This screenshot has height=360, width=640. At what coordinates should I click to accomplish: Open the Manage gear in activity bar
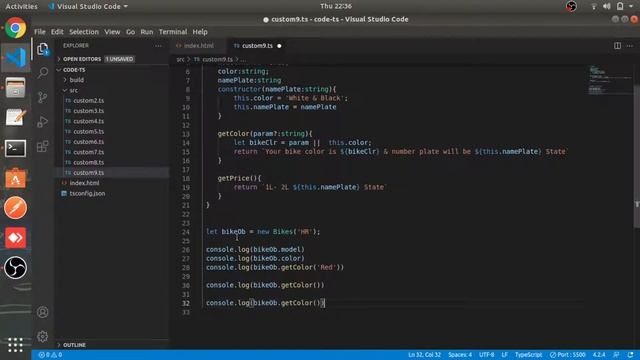pyautogui.click(x=42, y=336)
